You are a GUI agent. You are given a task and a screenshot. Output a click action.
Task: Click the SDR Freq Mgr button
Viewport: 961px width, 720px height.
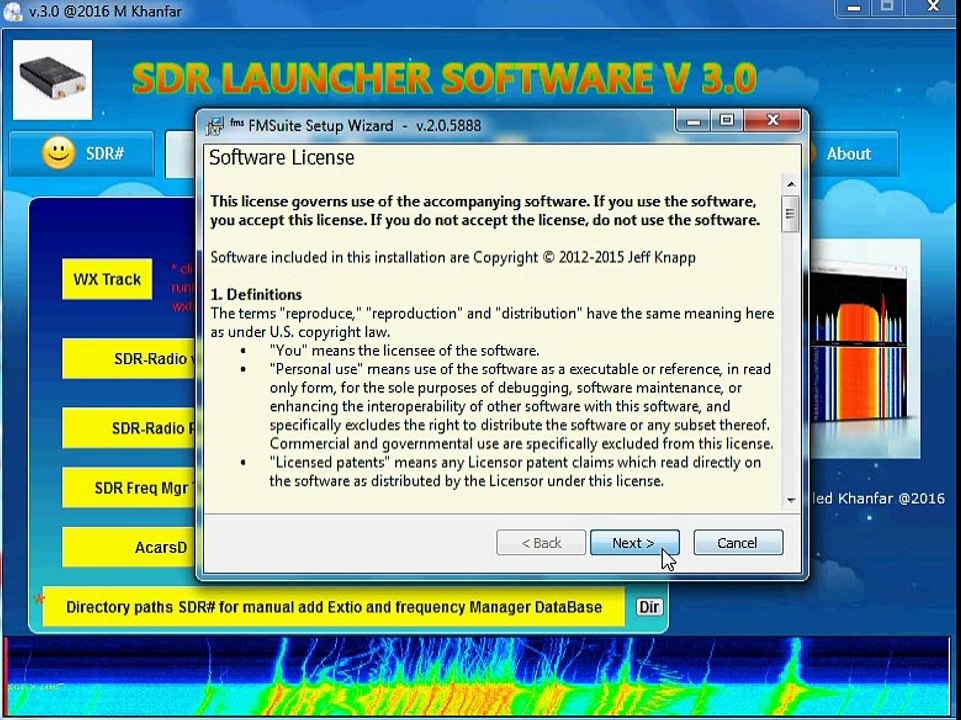tap(129, 488)
